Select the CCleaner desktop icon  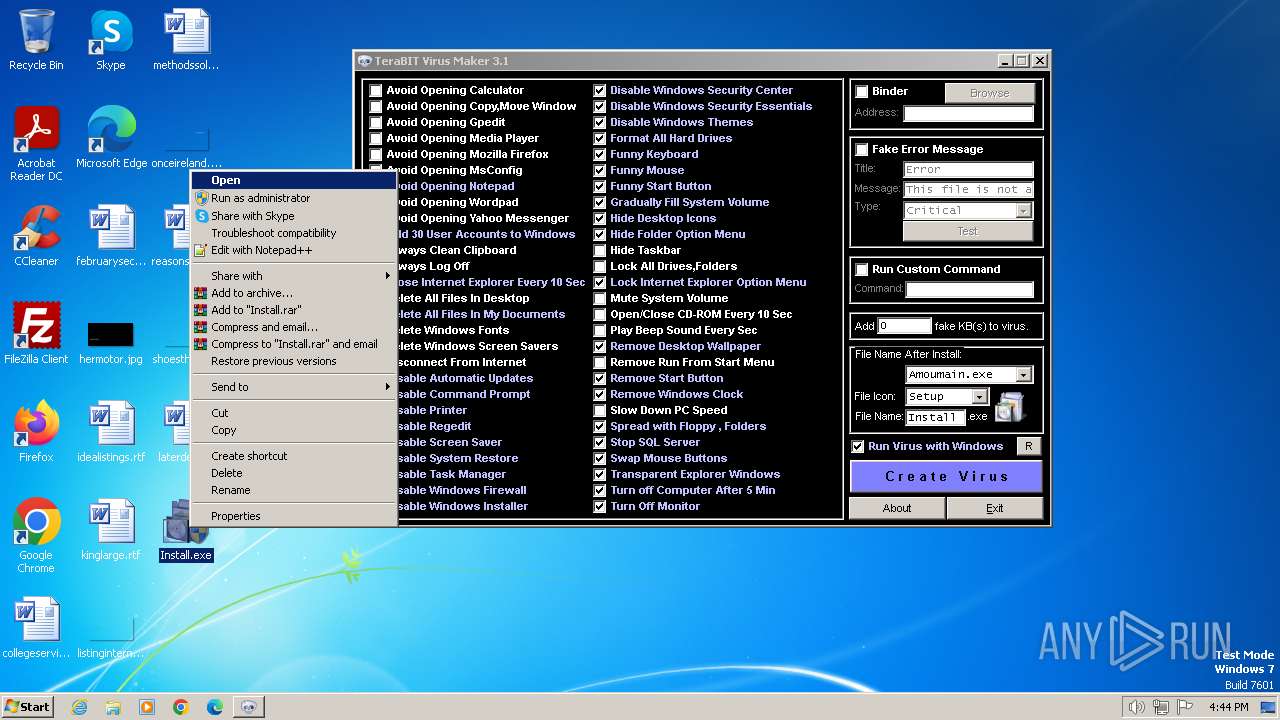[36, 235]
